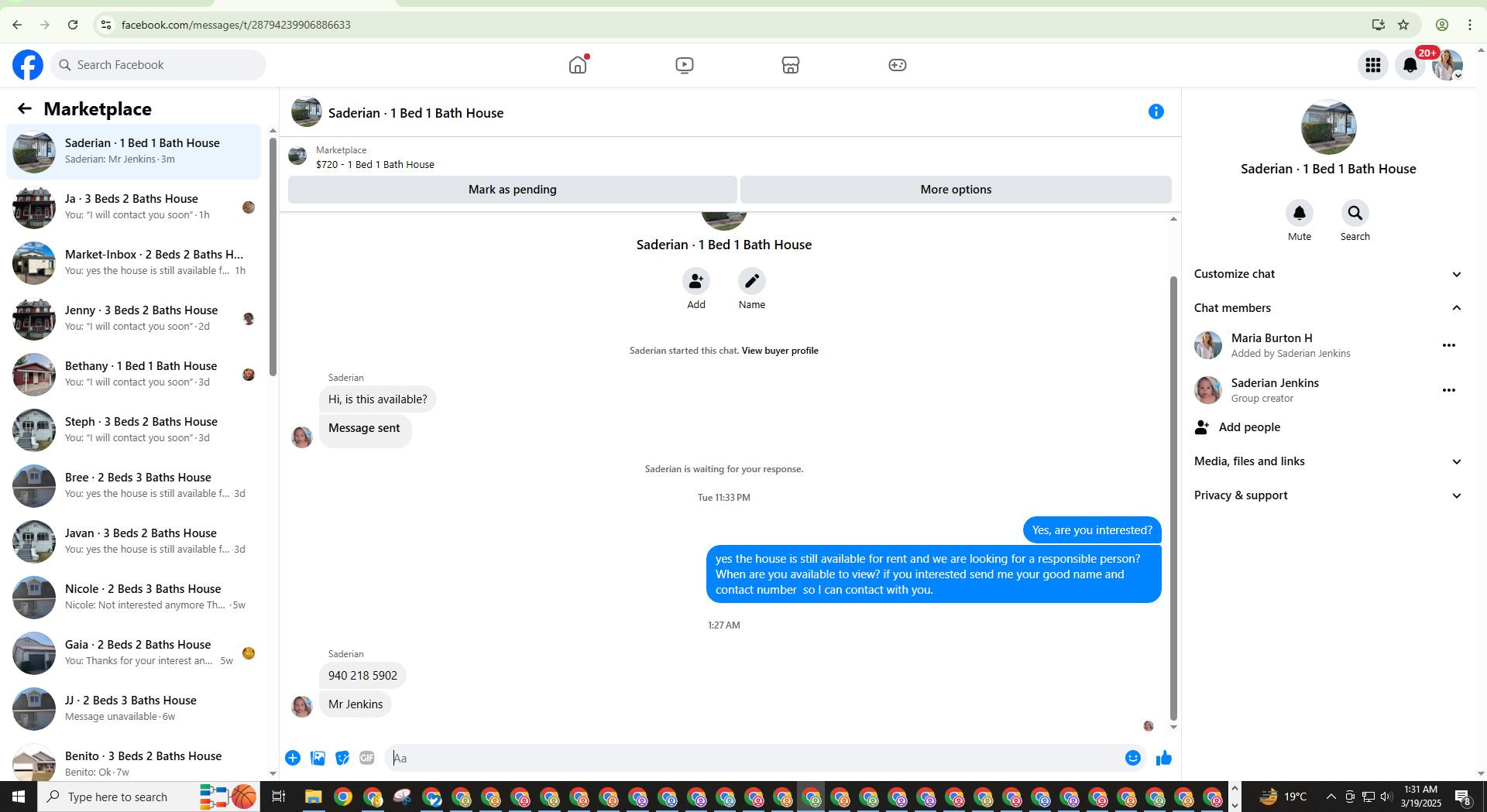Attach a photo using the image icon
The height and width of the screenshot is (812, 1487).
pos(318,758)
